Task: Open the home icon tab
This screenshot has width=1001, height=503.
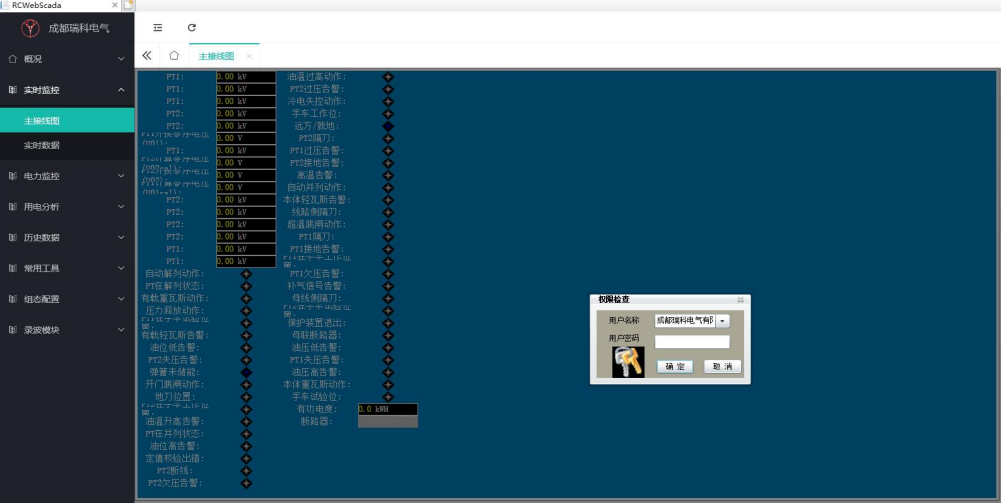Action: (174, 56)
